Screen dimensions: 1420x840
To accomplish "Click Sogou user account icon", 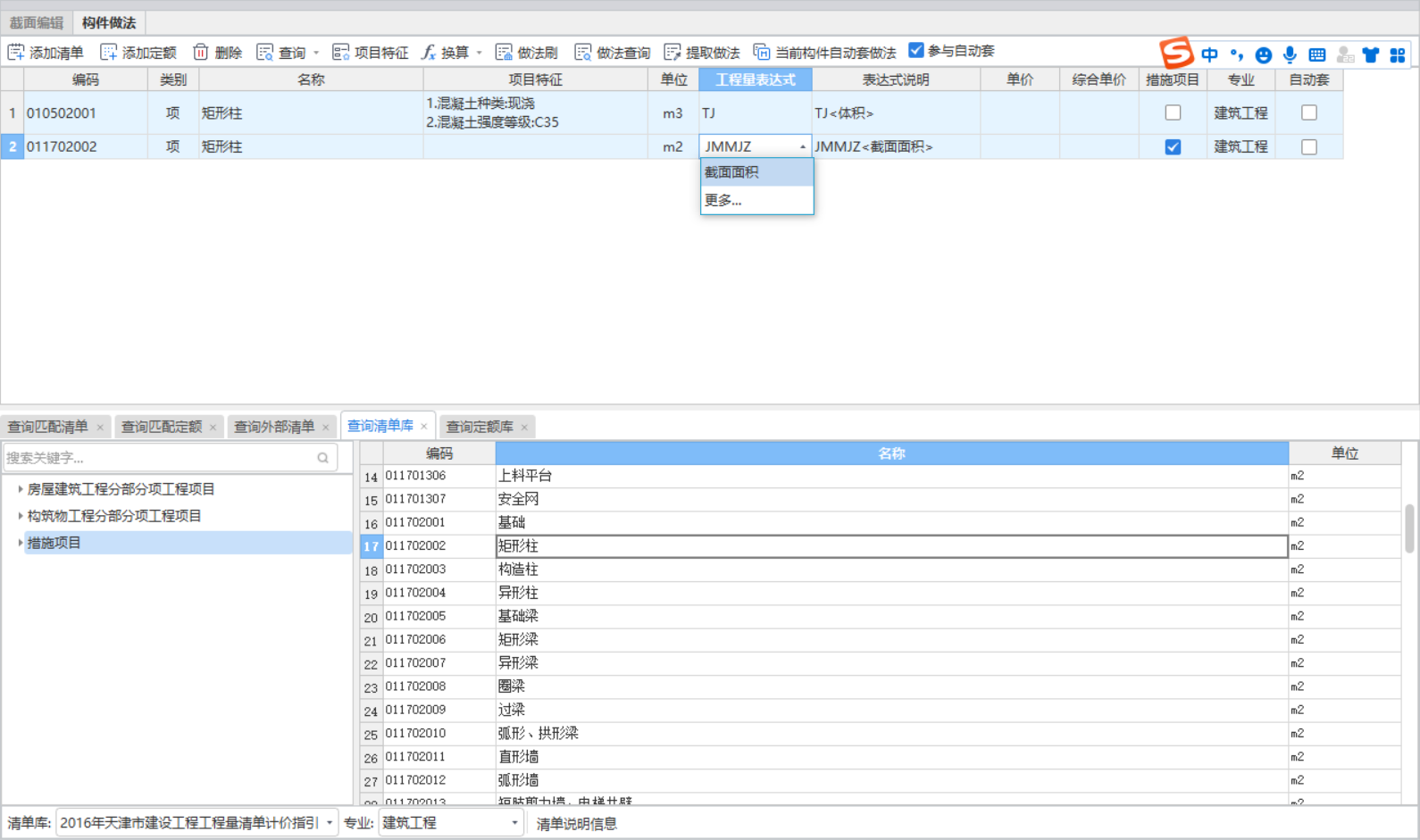I will pos(1345,55).
